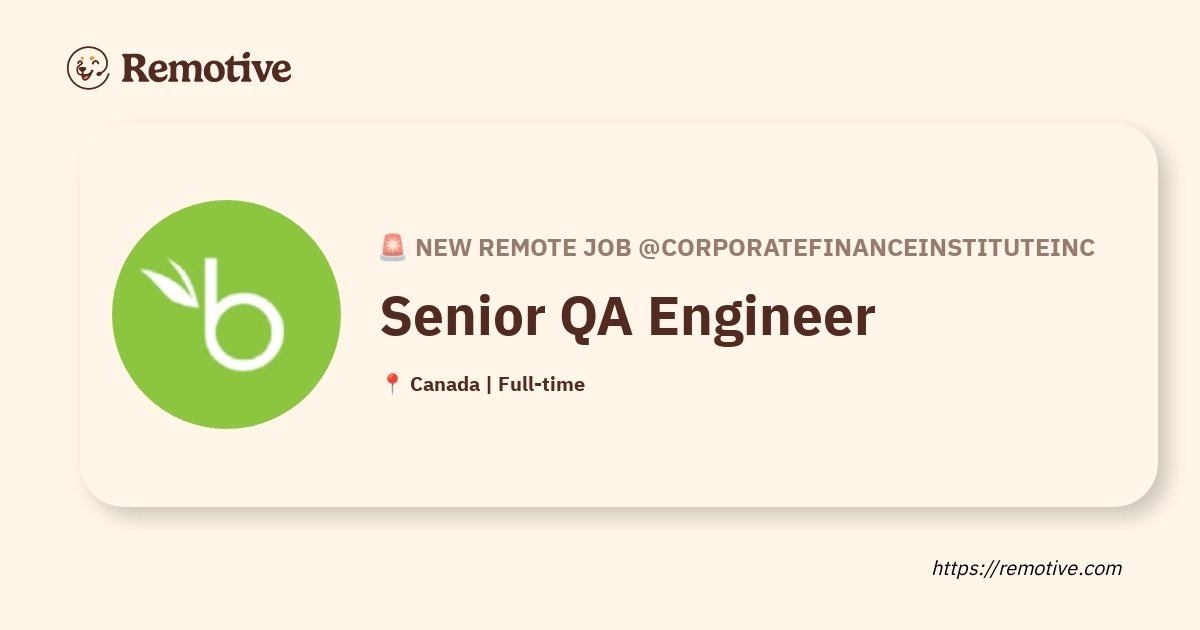Open the Senior QA Engineer job title
This screenshot has width=1200, height=630.
click(628, 316)
